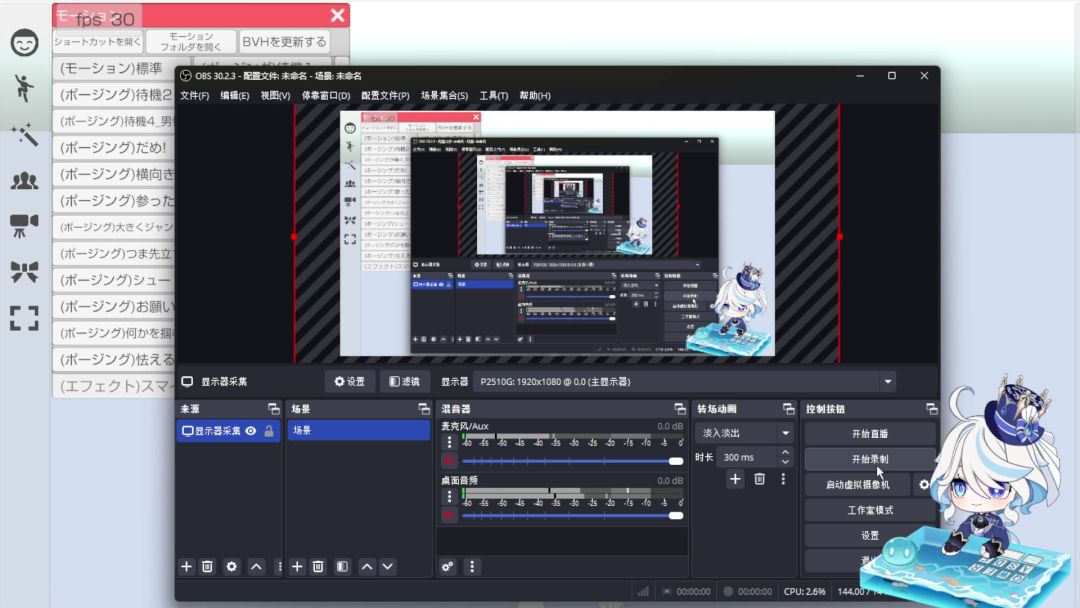Increase the 时长 duration with up arrow
This screenshot has height=608, width=1080.
(785, 452)
